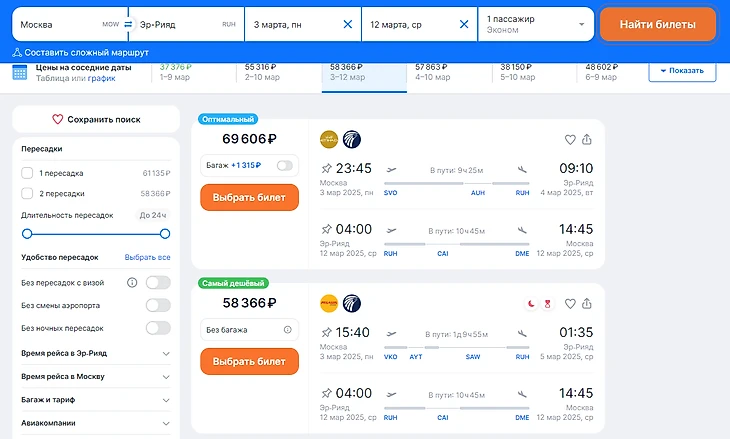Clear the 3 марта departure date
This screenshot has width=730, height=439.
(347, 24)
